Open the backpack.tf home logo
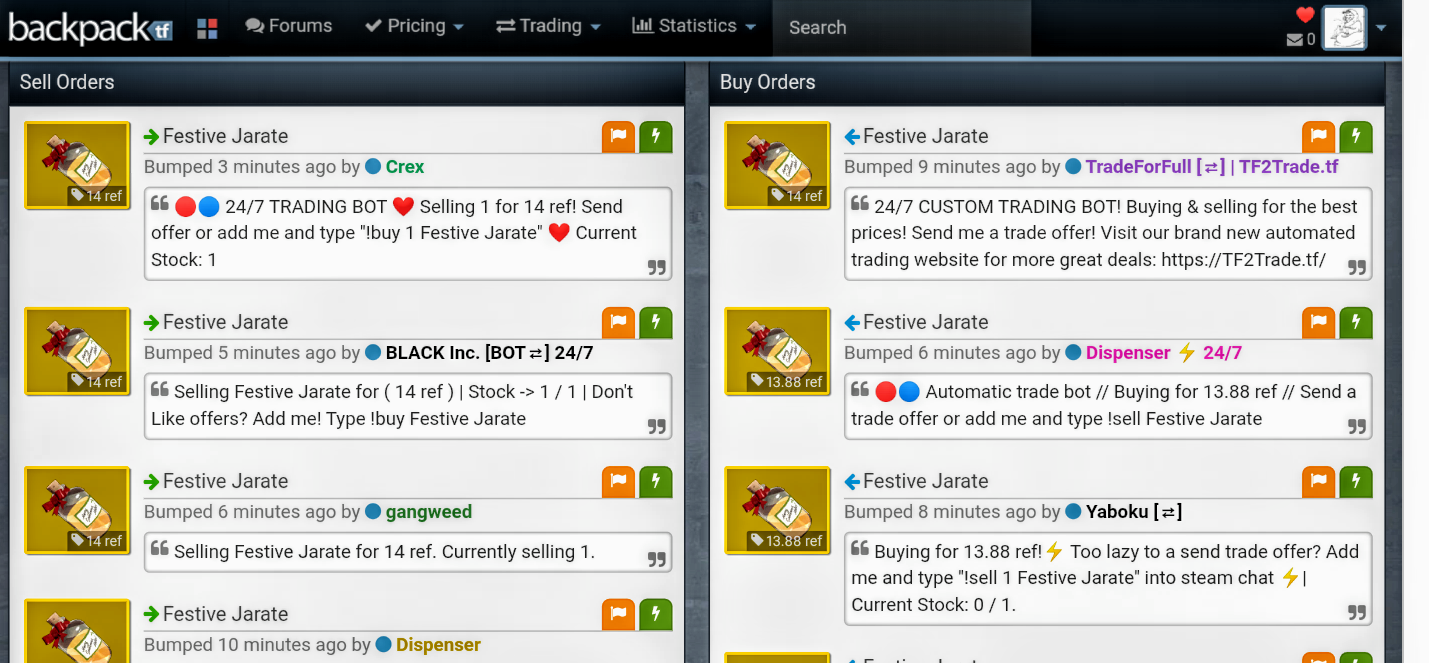 pos(90,27)
